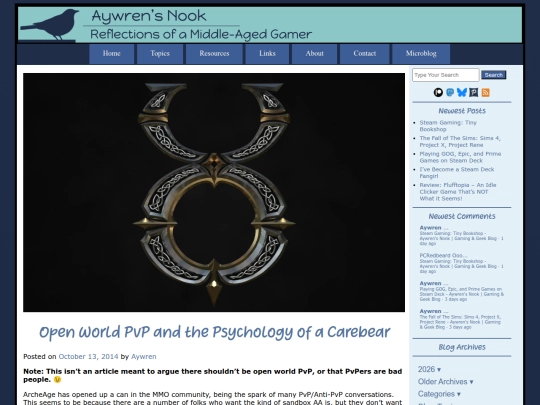540x405 pixels.
Task: Open The Fall of The Sims post
Action: [460, 142]
